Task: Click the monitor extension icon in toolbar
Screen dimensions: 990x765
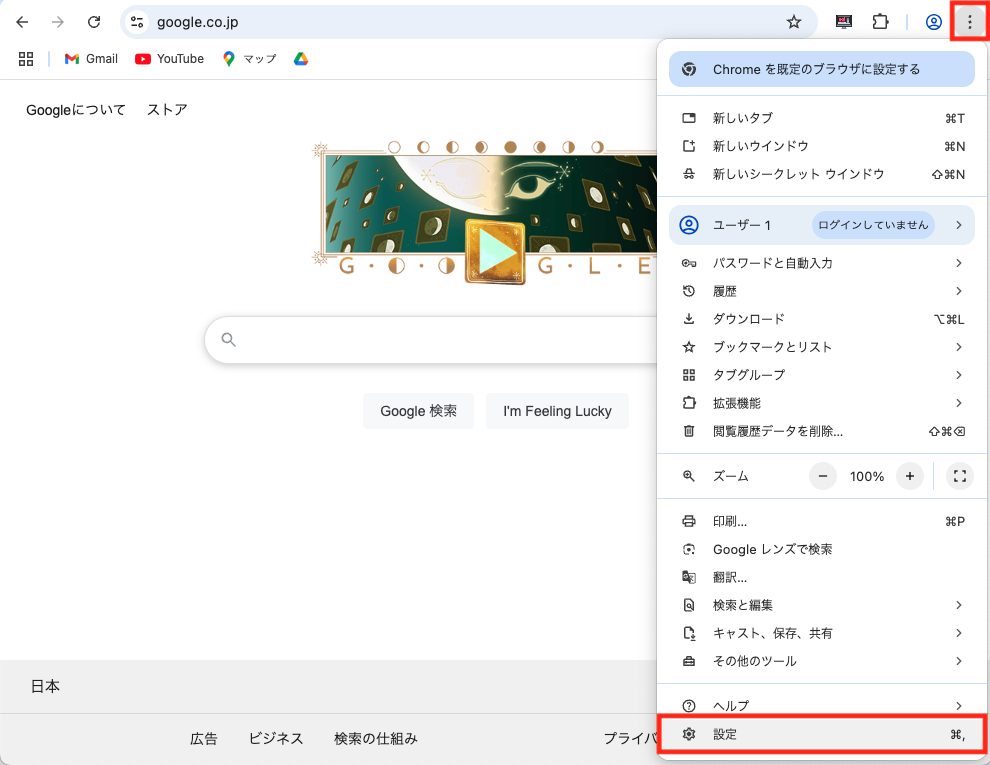Action: 844,22
